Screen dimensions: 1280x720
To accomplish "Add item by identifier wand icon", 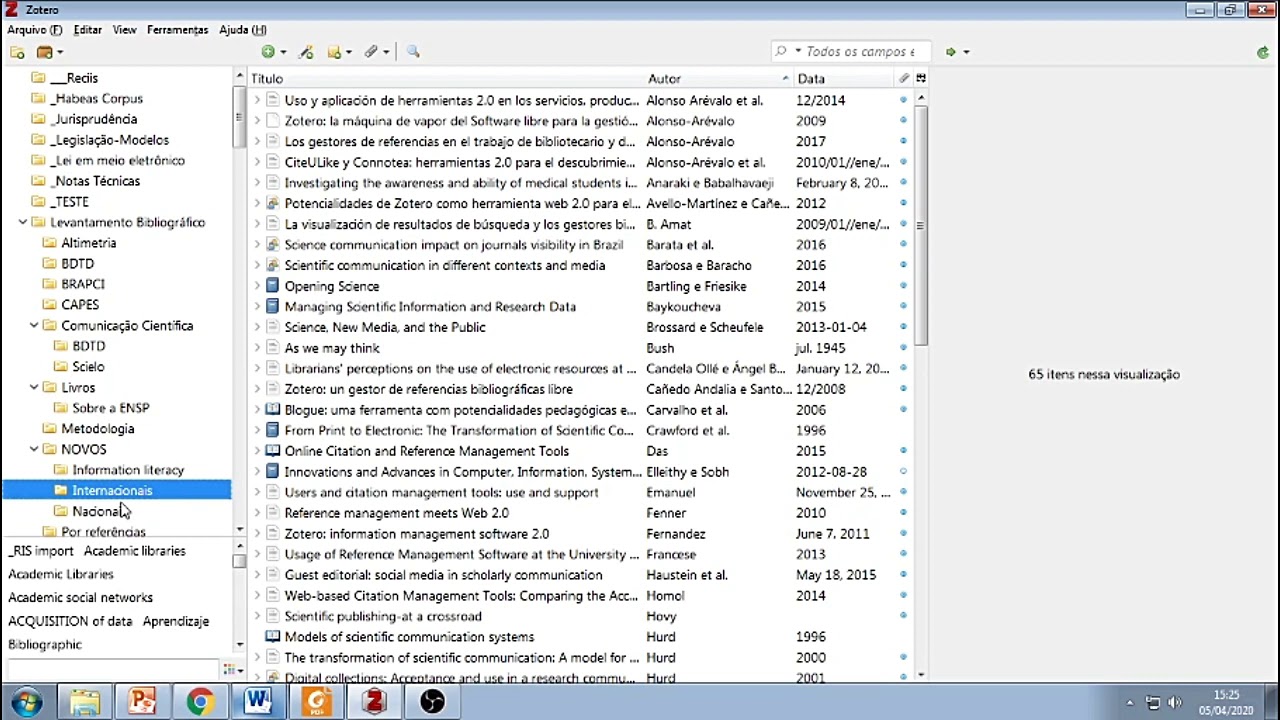I will click(x=306, y=52).
